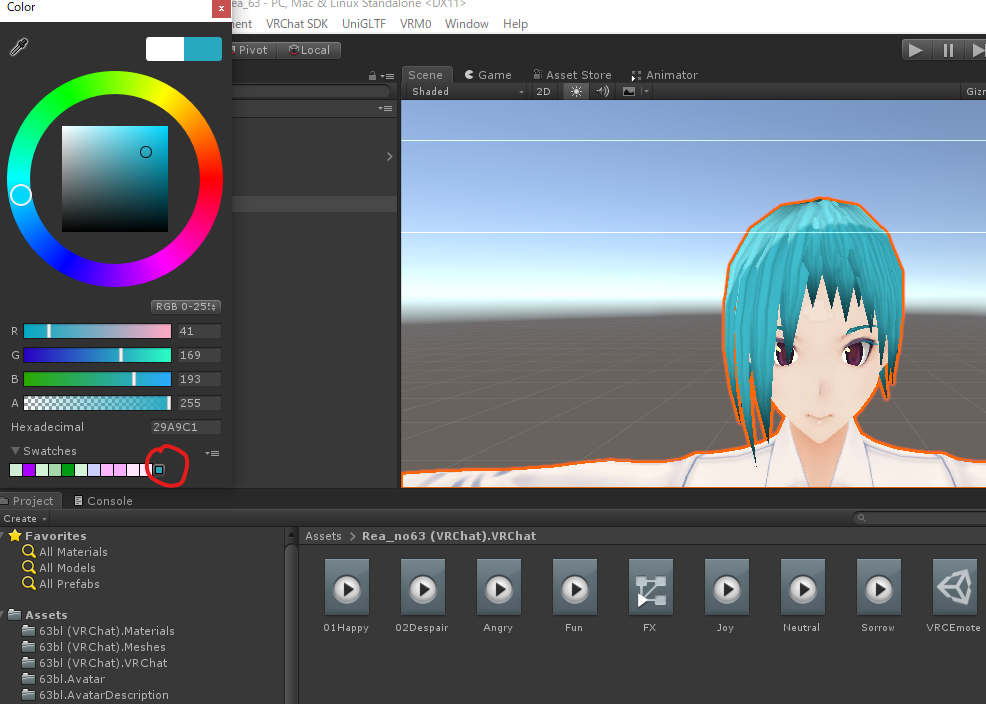986x704 pixels.
Task: Adjust the G channel slider
Action: [x=97, y=355]
